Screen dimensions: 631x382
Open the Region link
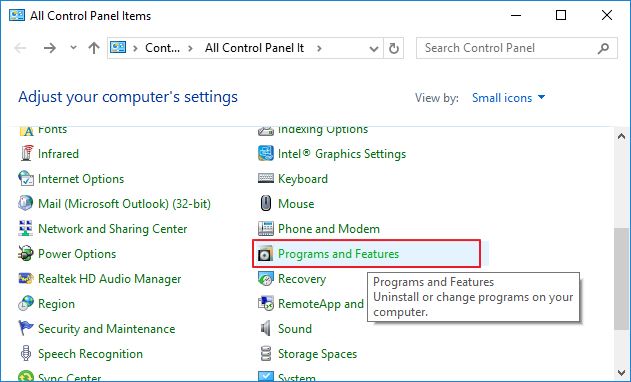(56, 304)
